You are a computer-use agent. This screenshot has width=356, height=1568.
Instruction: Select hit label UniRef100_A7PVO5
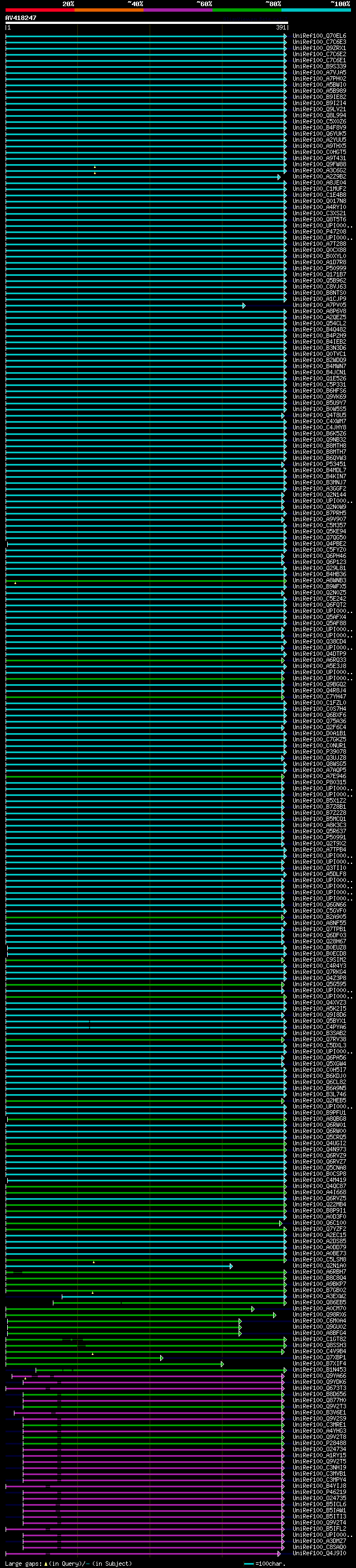[319, 305]
